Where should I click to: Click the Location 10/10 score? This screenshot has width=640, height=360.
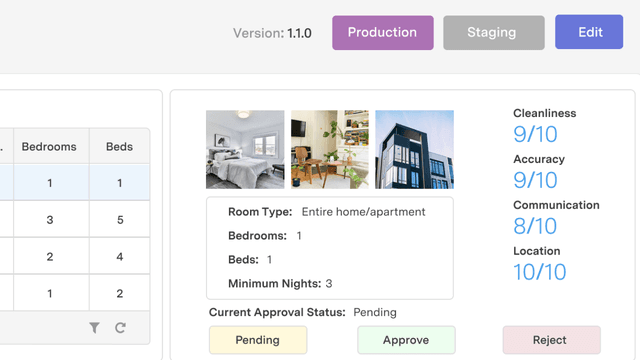pos(540,272)
